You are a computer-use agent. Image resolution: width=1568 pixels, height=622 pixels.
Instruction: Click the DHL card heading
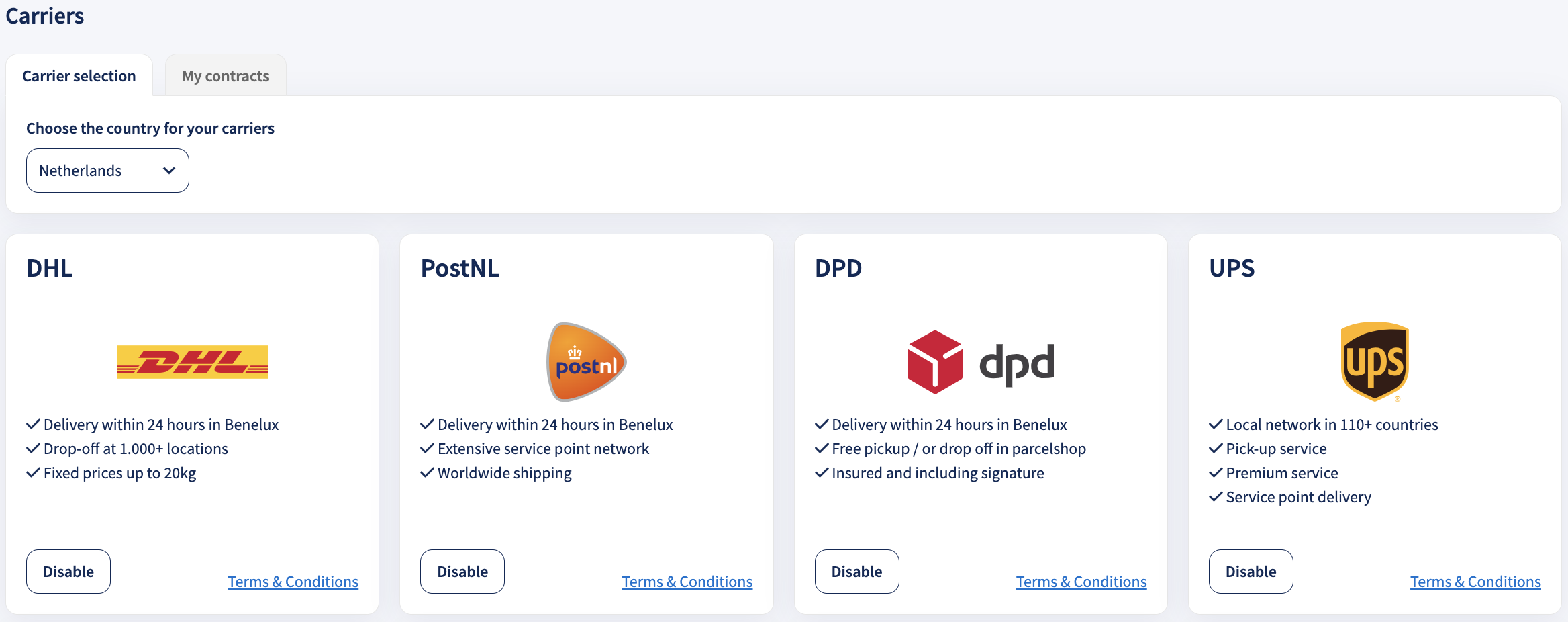pyautogui.click(x=50, y=268)
